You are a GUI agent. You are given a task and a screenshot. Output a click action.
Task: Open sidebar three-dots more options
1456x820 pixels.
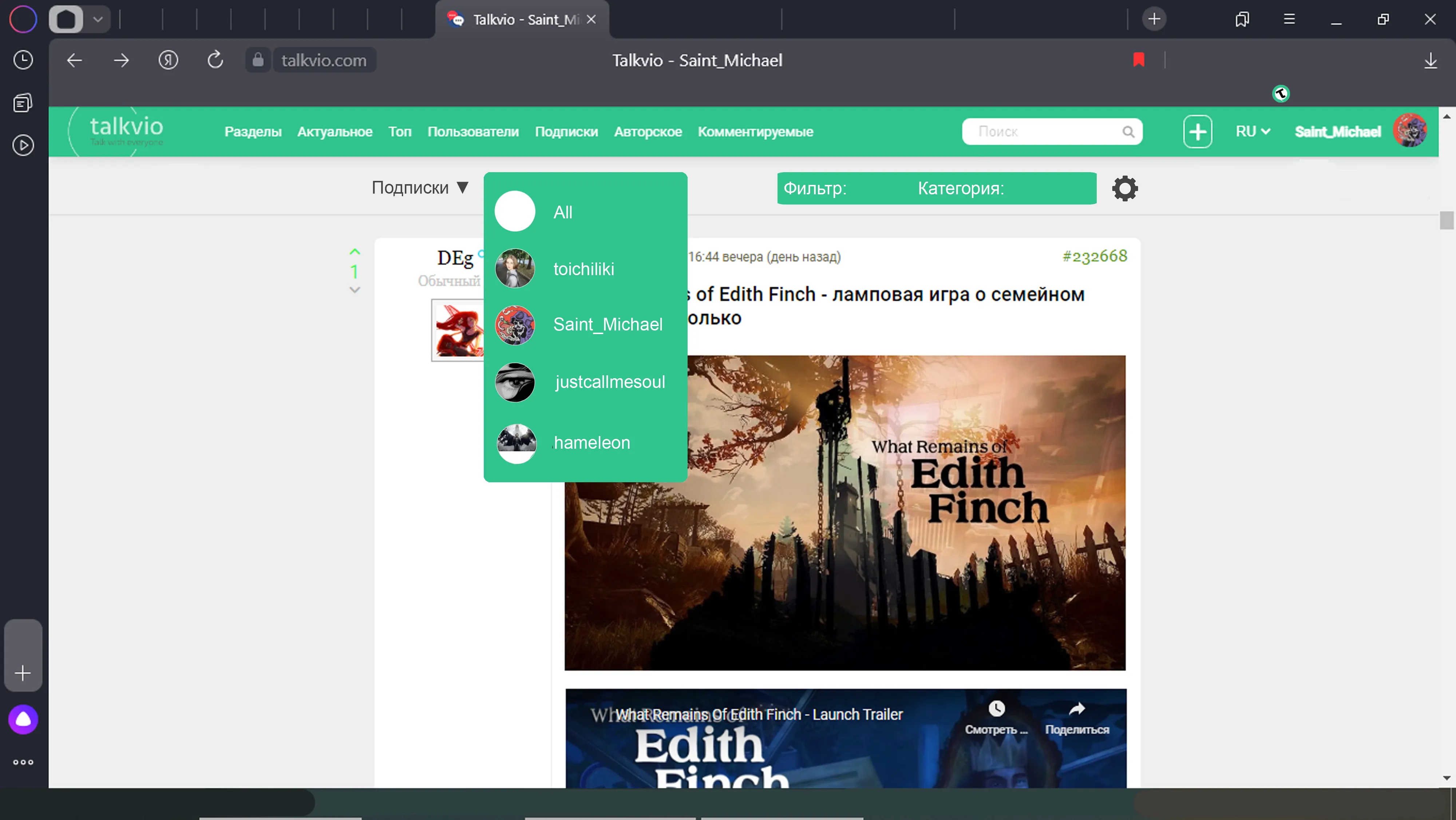[x=23, y=762]
